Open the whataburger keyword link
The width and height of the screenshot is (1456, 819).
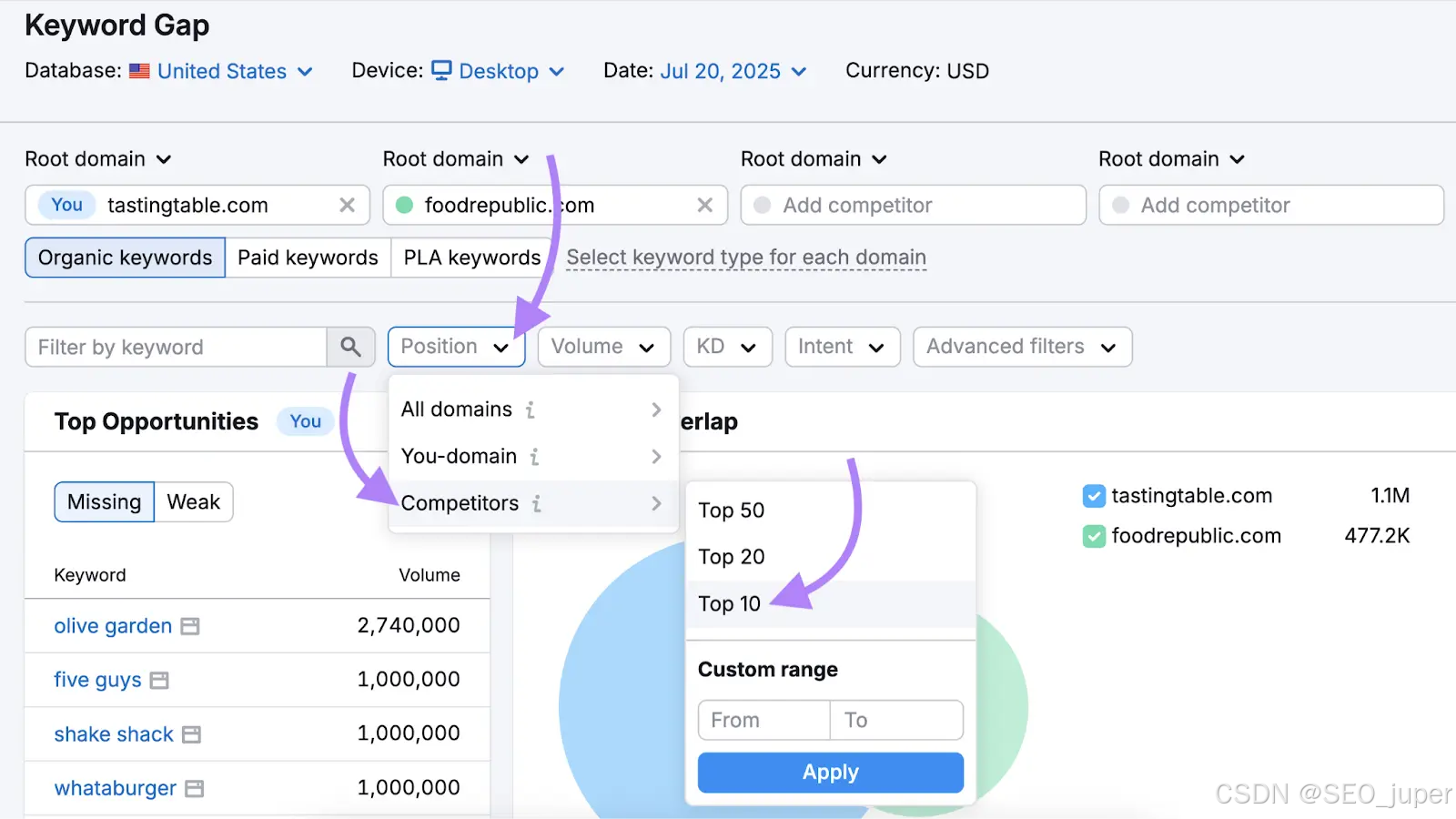[116, 788]
